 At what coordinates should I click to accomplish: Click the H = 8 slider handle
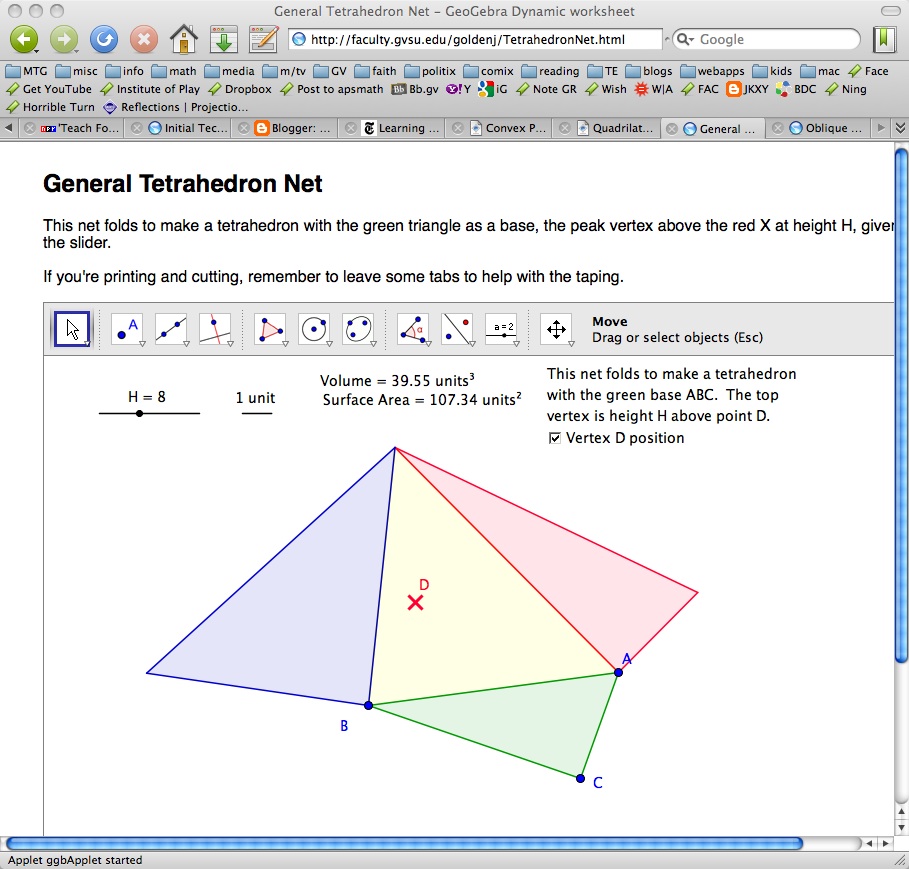[139, 413]
